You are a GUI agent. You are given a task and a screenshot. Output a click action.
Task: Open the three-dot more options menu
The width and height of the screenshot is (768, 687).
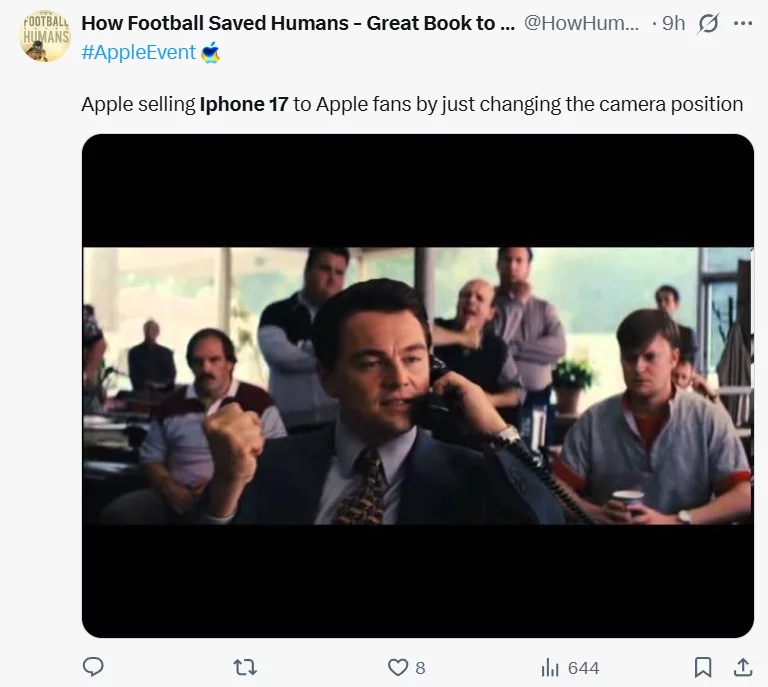point(742,23)
